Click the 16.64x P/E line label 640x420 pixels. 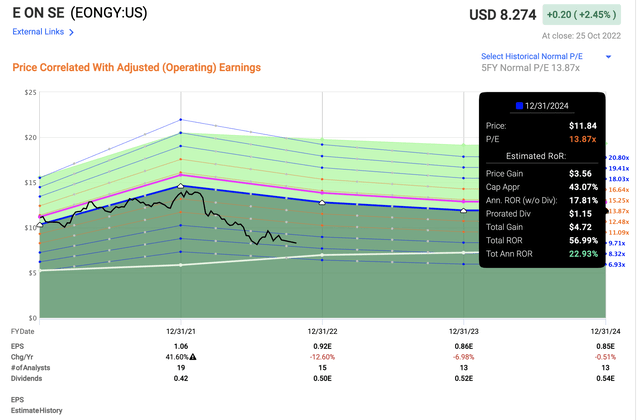coord(619,189)
